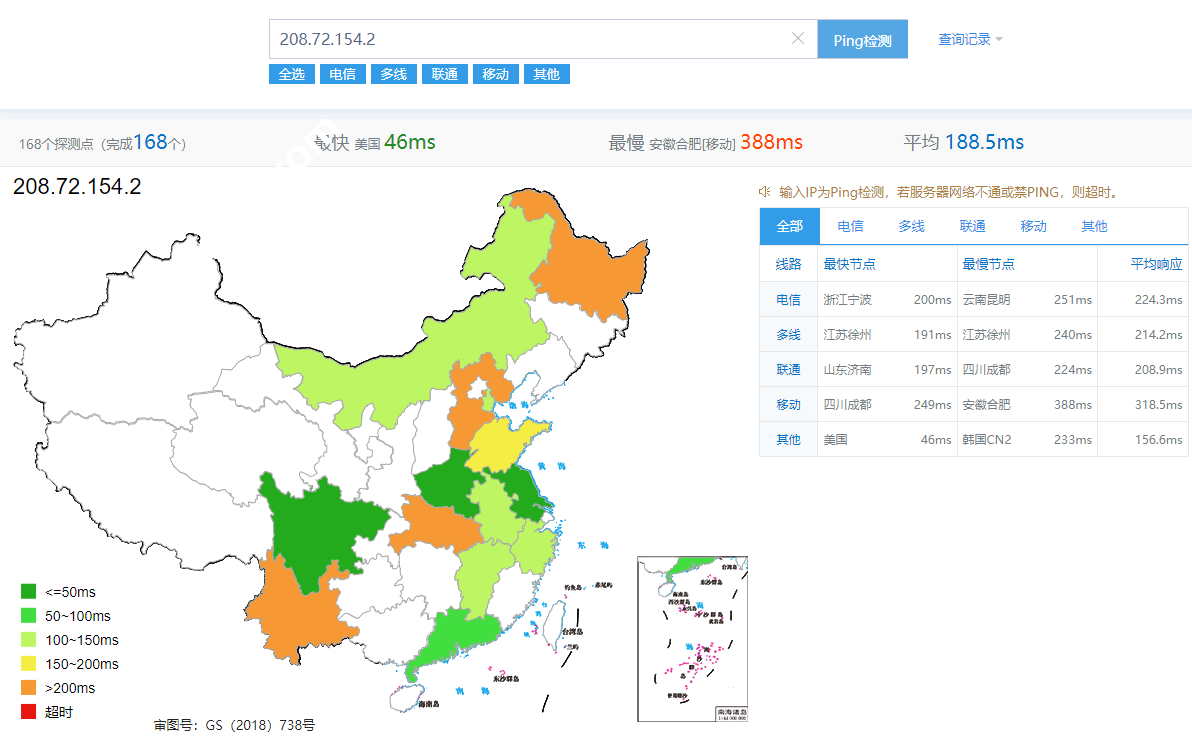Click the 224.3ms average value
The width and height of the screenshot is (1192, 747).
1159,299
